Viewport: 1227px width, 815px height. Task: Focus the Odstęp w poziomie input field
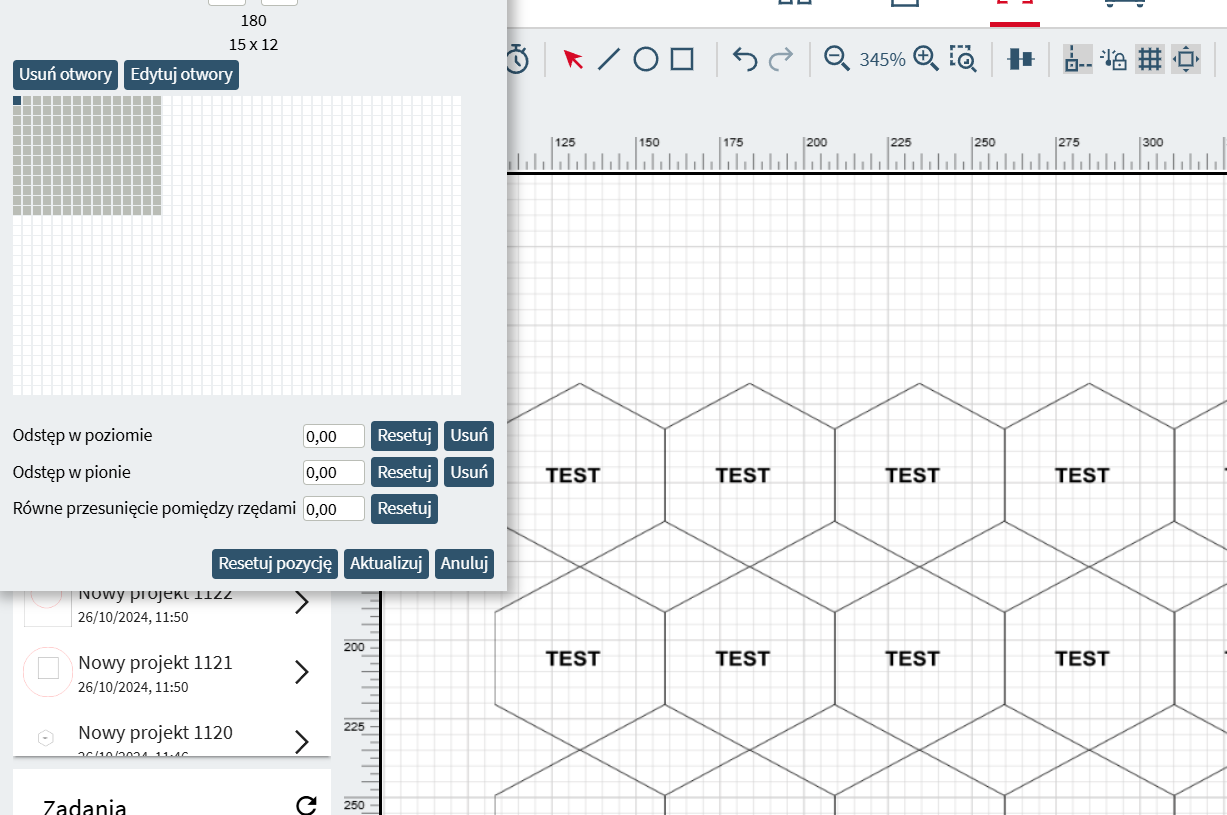pos(334,436)
